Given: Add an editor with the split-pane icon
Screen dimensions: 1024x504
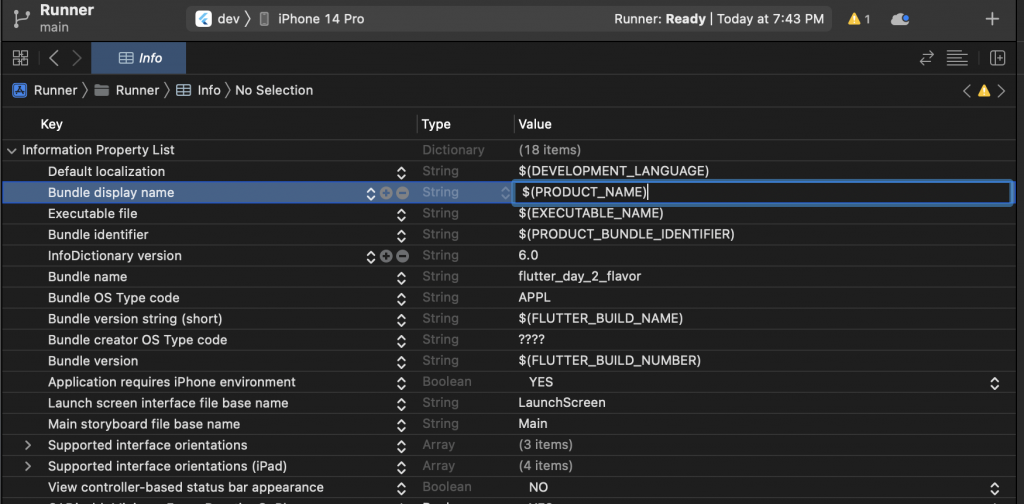Looking at the screenshot, I should (997, 58).
